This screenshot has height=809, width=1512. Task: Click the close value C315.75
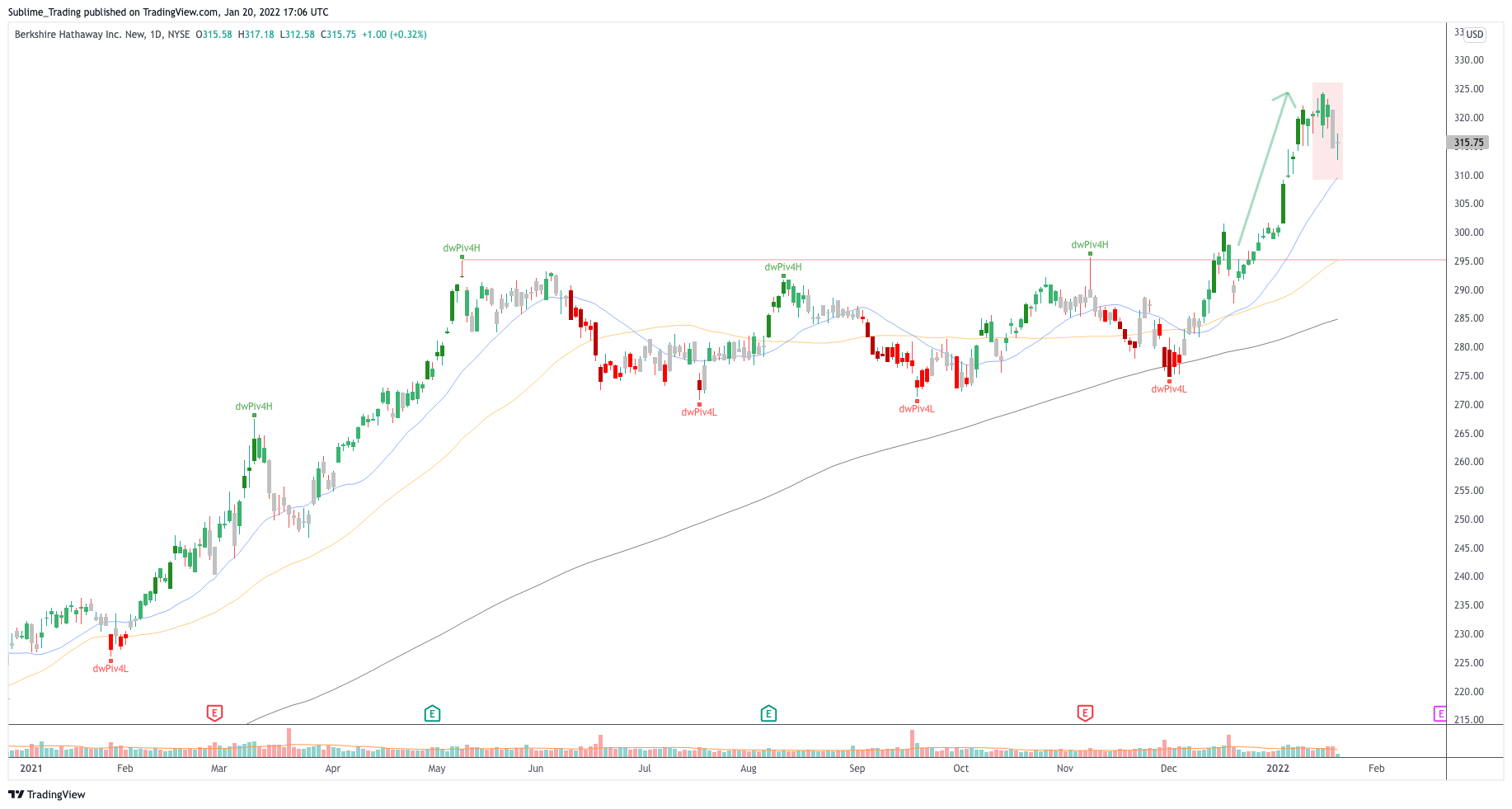[338, 35]
